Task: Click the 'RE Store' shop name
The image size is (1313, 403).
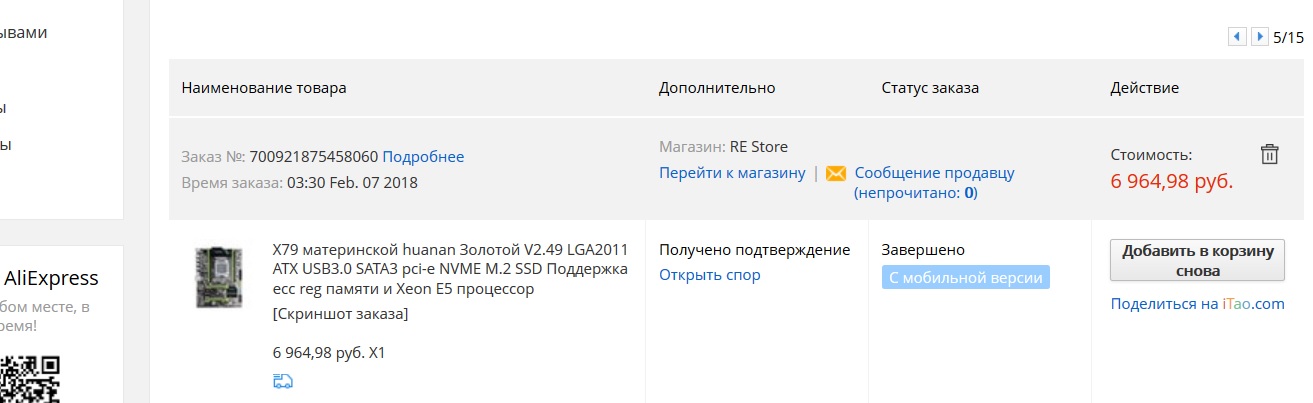Action: point(759,147)
